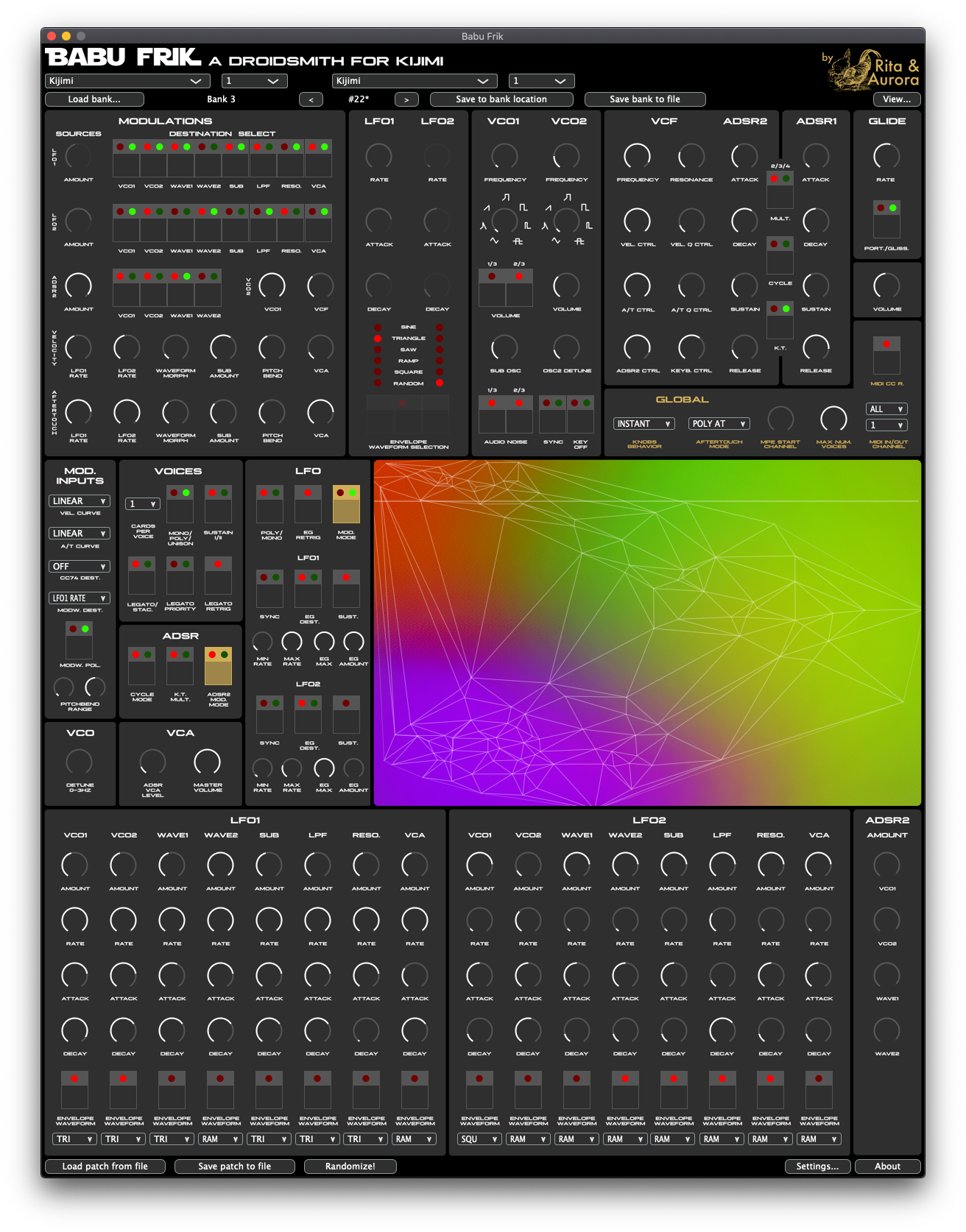The image size is (966, 1232).
Task: Open the Kijimi device dropdown above Load bank
Action: [x=126, y=81]
